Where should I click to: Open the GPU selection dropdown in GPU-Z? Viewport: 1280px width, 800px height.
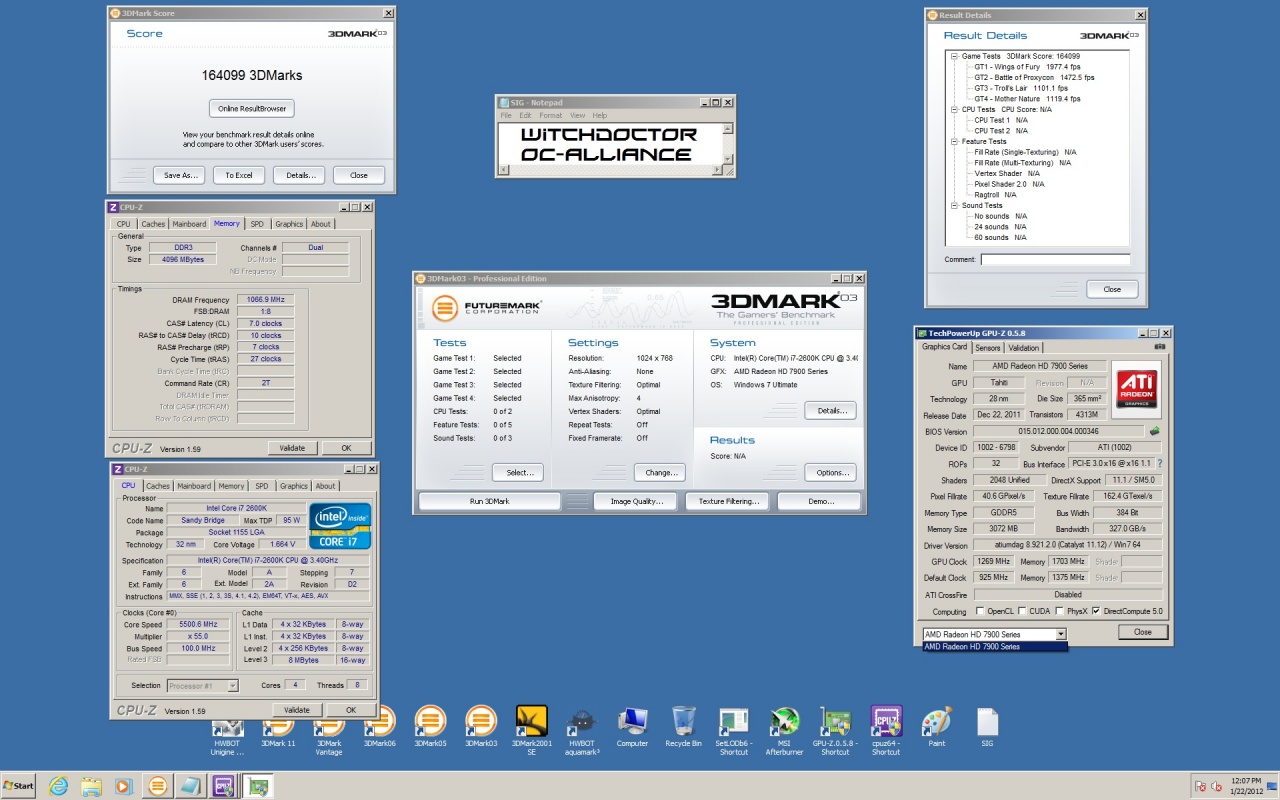coord(1061,634)
